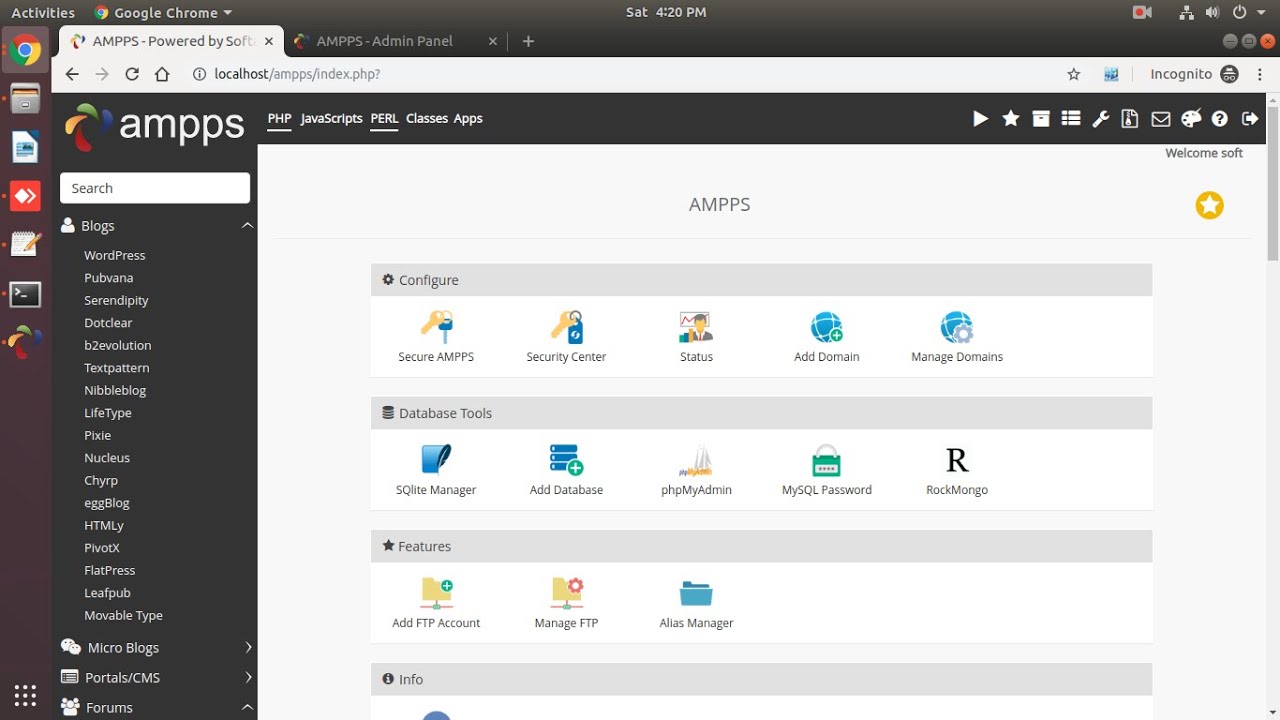Select the Classes tab
This screenshot has height=720, width=1280.
pos(427,118)
